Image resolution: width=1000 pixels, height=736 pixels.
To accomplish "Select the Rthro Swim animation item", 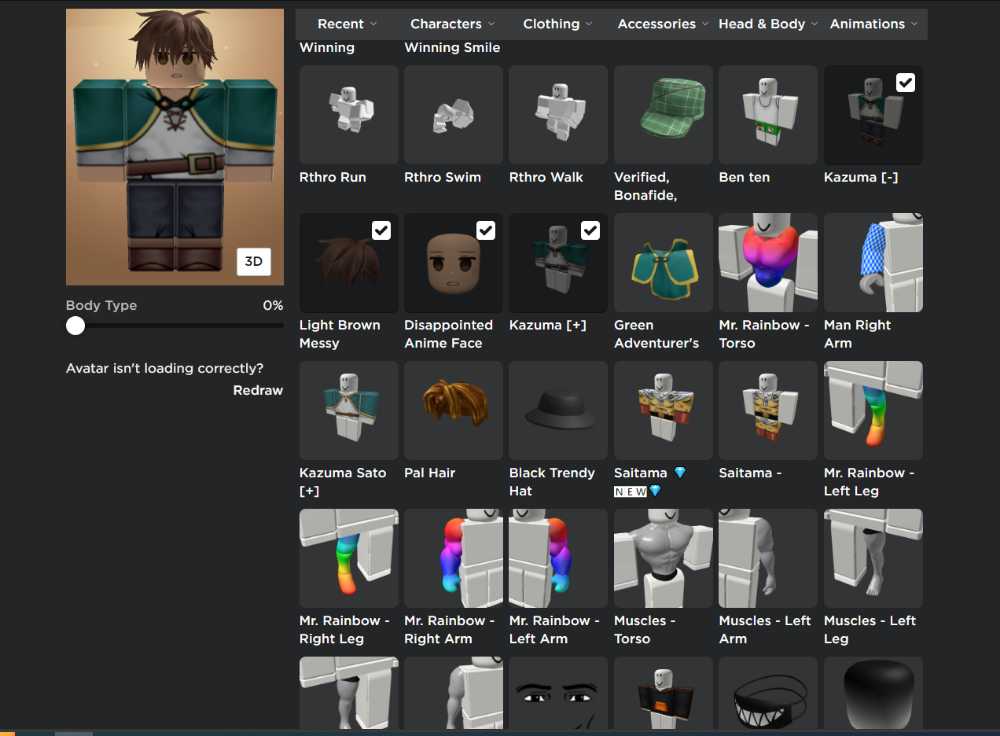I will 453,115.
